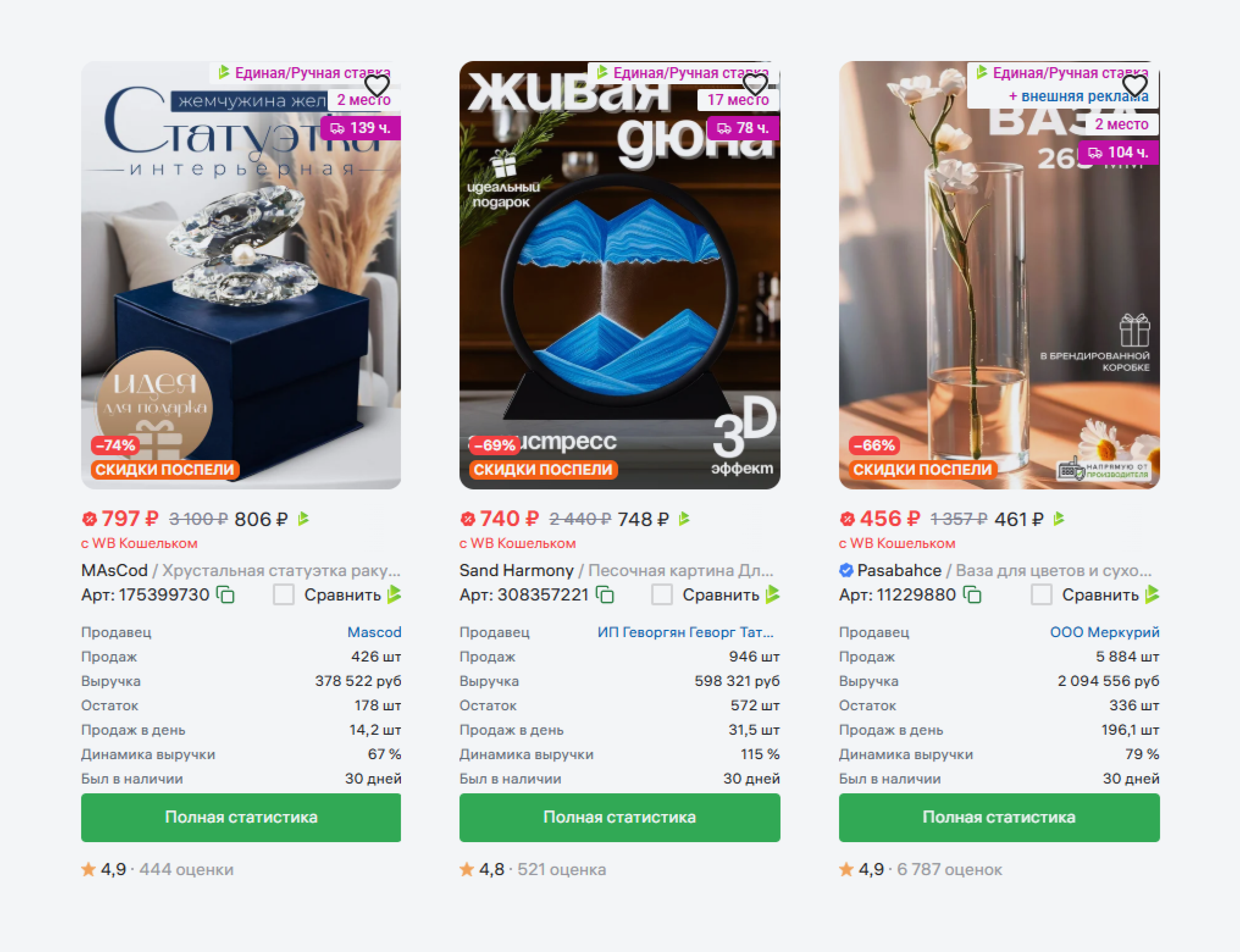This screenshot has height=952, width=1240.
Task: Click the heart on the Pasabahce vase
Action: 1135,85
